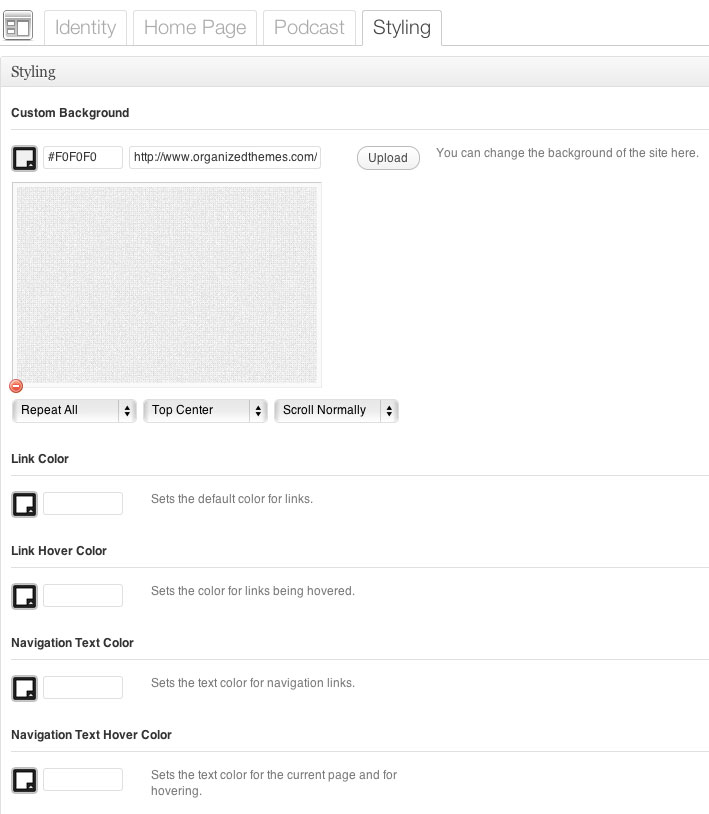The width and height of the screenshot is (709, 814).
Task: Click the #F0F0F0 hex color field
Action: [x=83, y=158]
